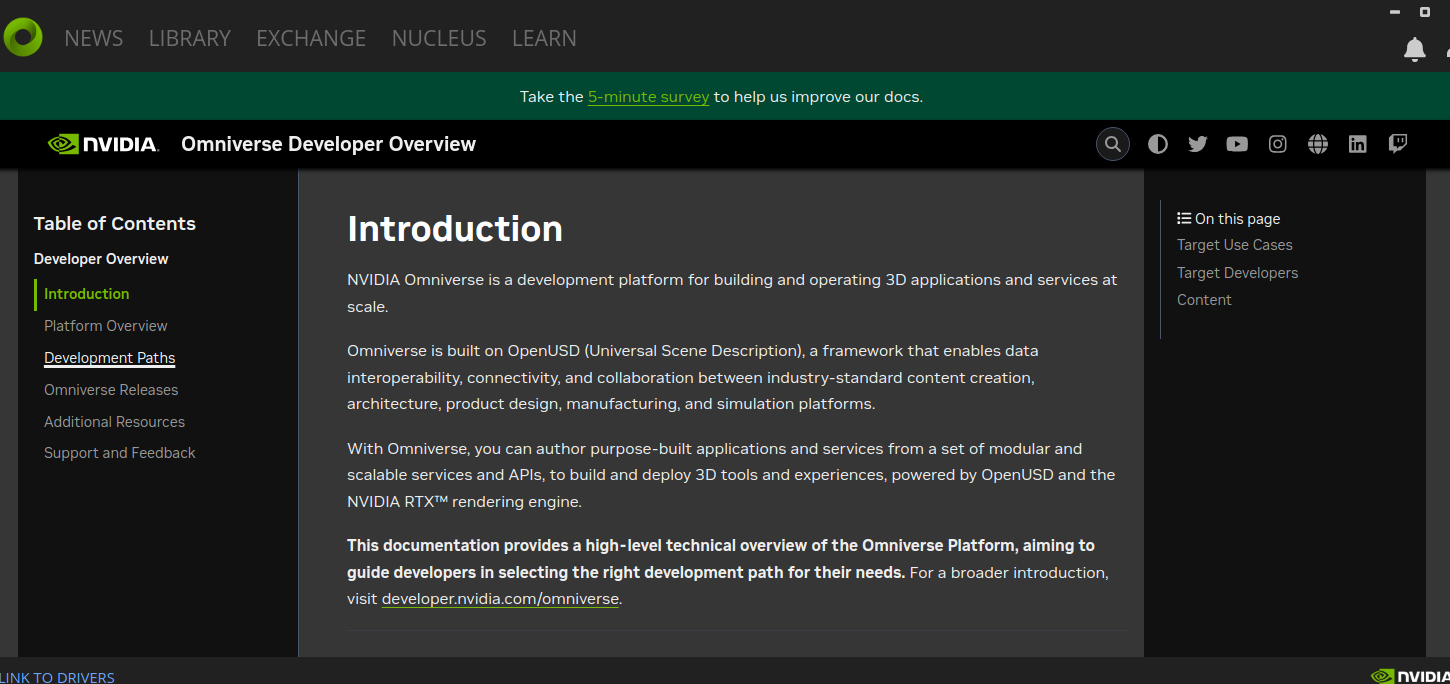Jump to Target Developers section

pos(1238,273)
